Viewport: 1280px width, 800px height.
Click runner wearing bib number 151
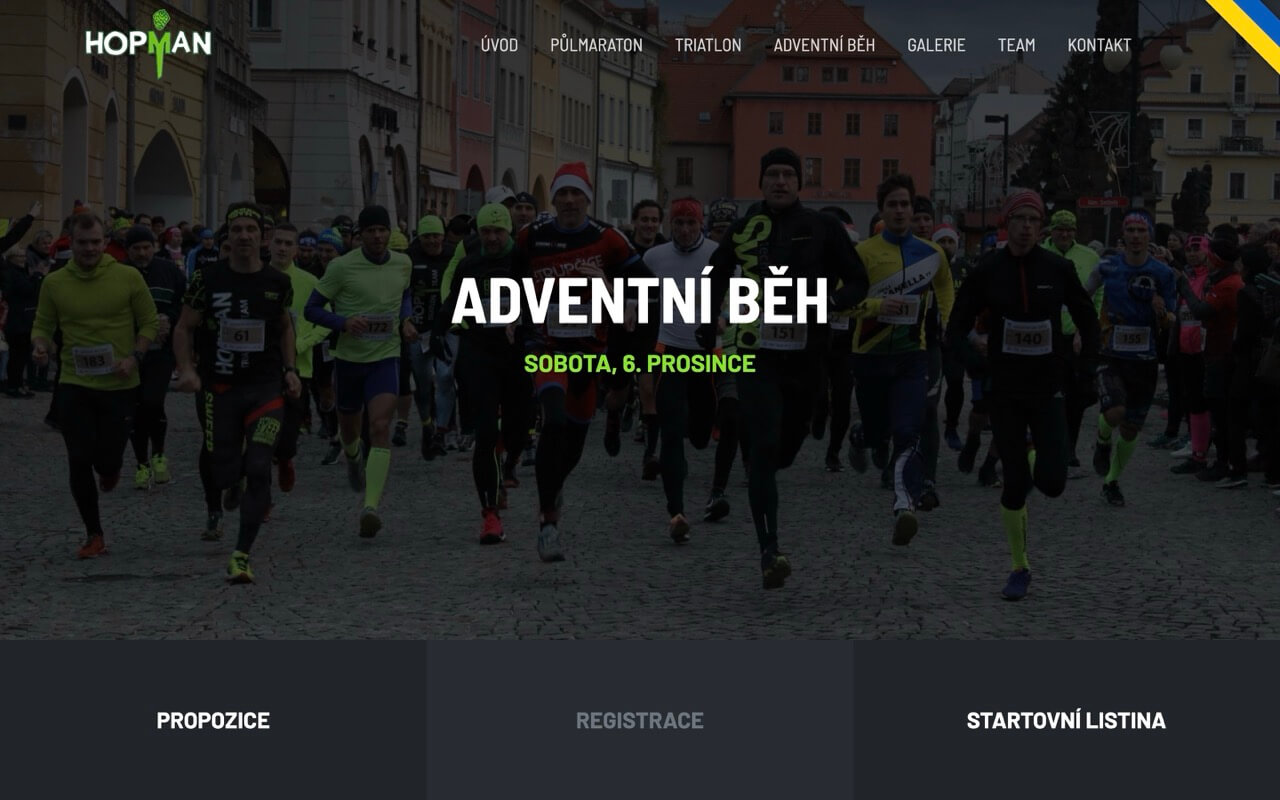pyautogui.click(x=785, y=360)
